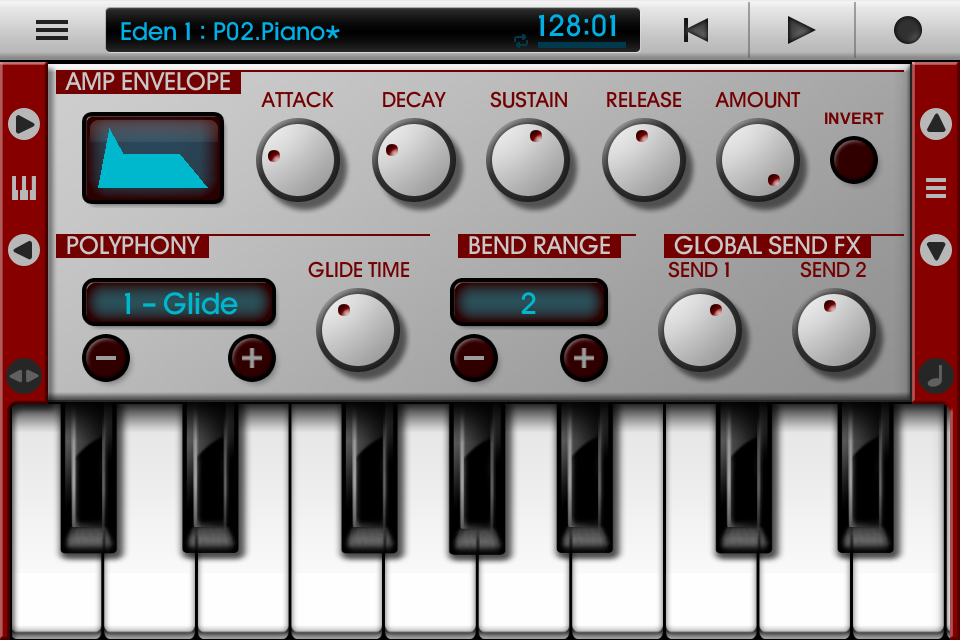
Task: Open the list icon on right sidebar
Action: [936, 187]
